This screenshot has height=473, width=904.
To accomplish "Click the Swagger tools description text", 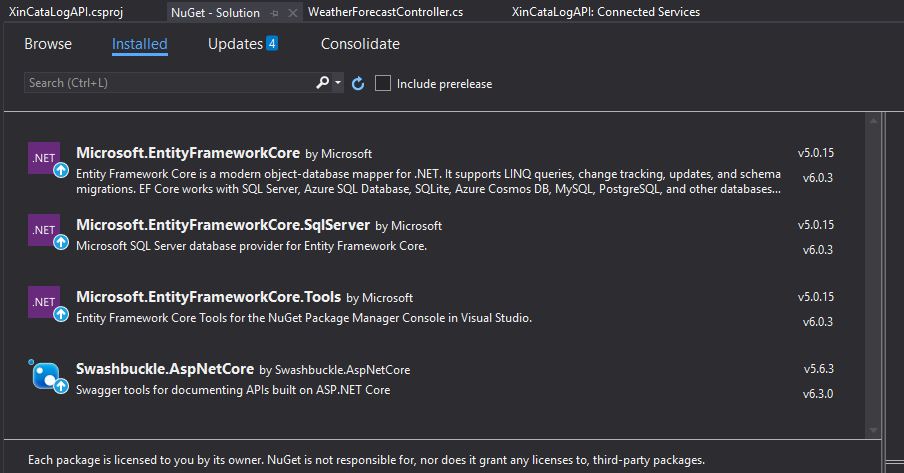I will pyautogui.click(x=233, y=390).
